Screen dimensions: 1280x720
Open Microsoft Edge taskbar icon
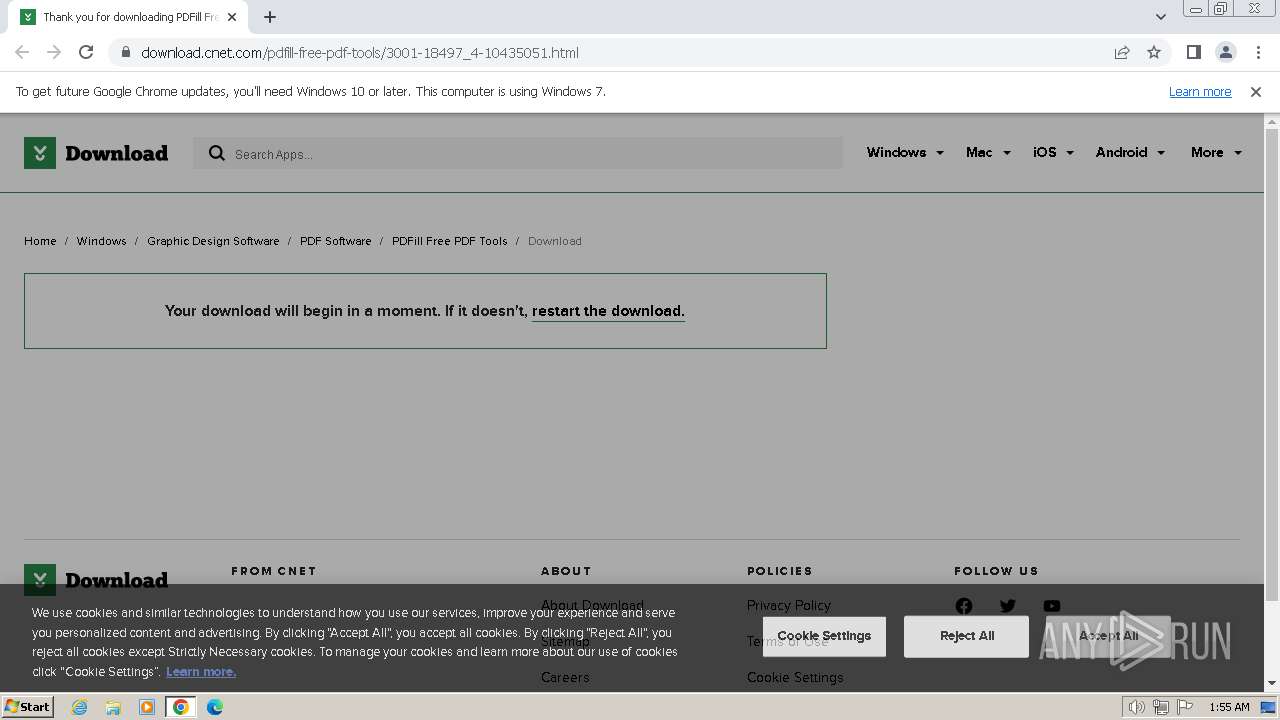[215, 707]
